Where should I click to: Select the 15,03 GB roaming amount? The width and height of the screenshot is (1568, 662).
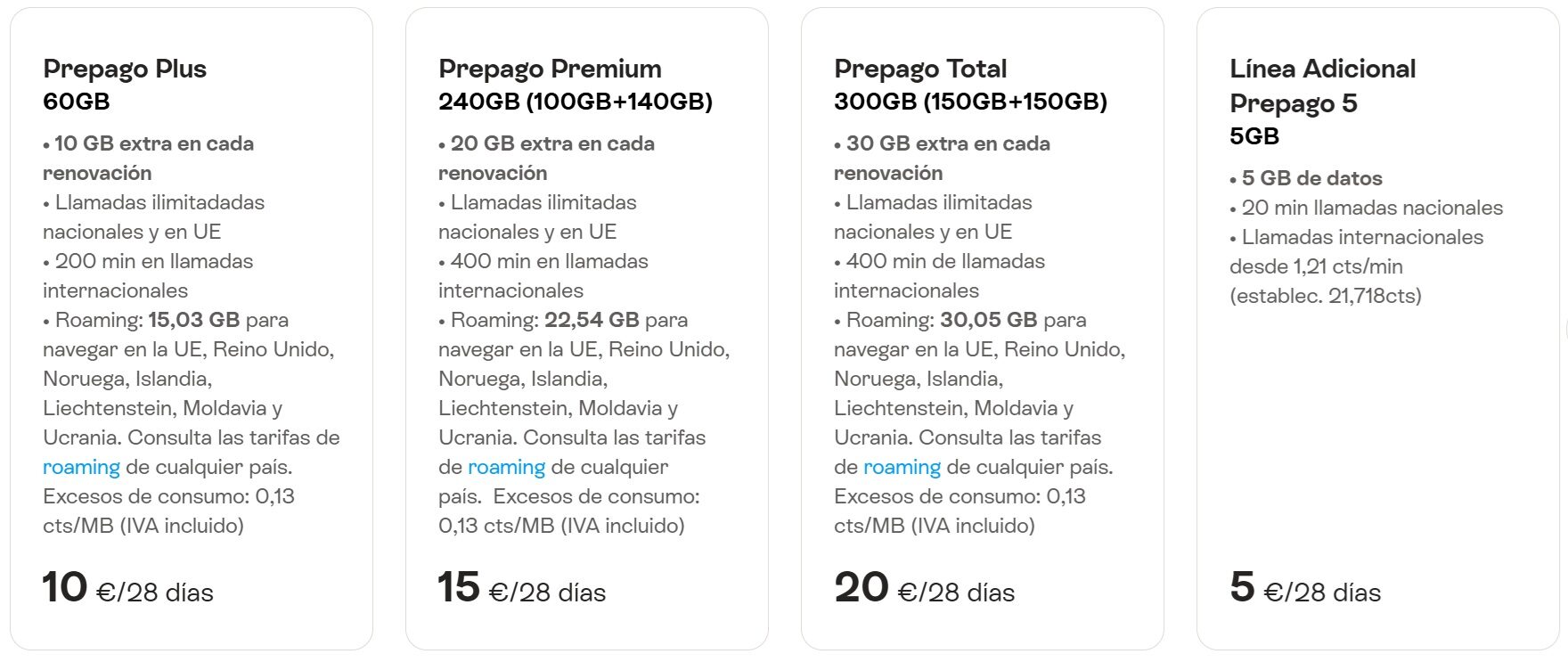(193, 320)
